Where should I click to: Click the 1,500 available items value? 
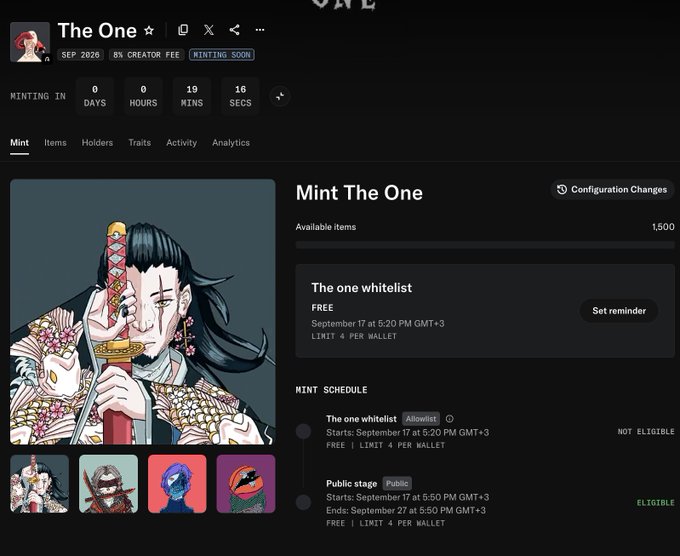(x=663, y=226)
